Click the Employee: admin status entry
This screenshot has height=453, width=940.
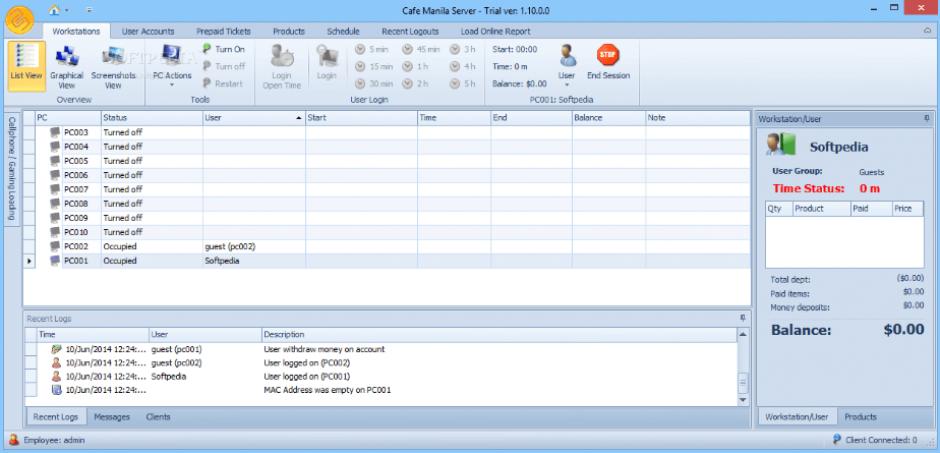point(47,440)
